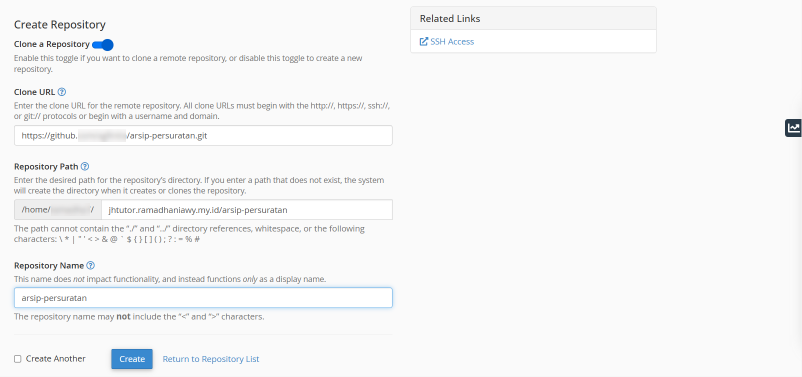Open the Return to Repository List link
The image size is (802, 377).
tap(211, 359)
